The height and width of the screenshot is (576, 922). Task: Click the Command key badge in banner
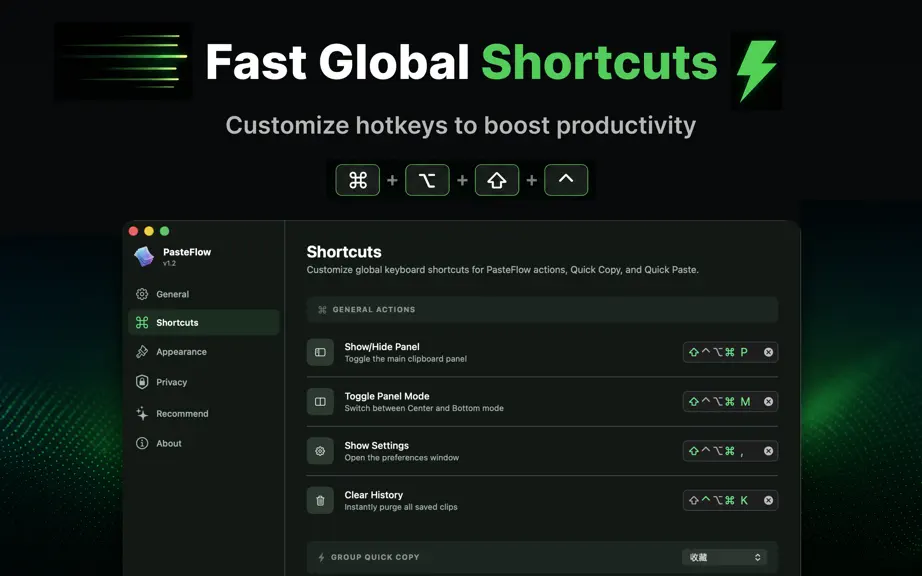(x=358, y=180)
